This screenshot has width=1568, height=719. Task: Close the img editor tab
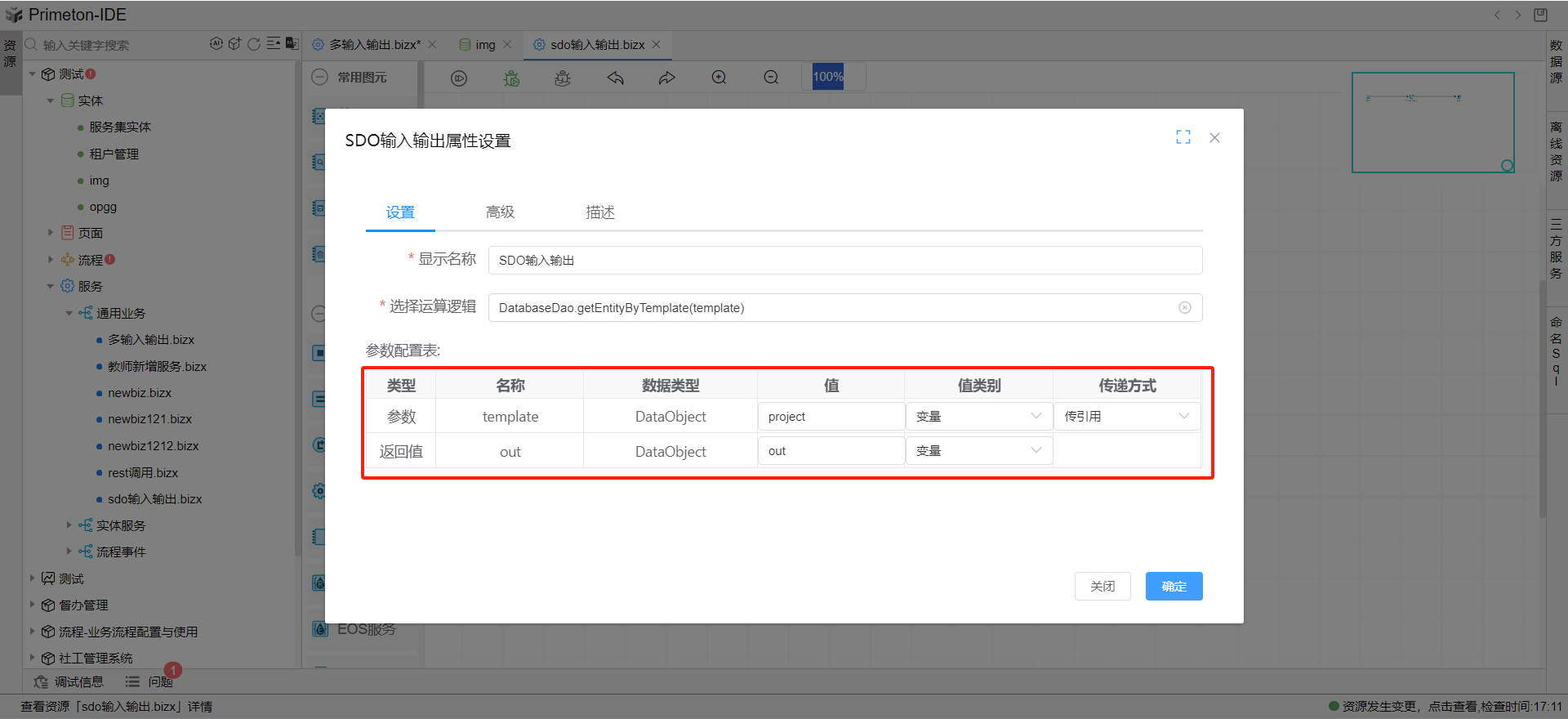(x=507, y=45)
